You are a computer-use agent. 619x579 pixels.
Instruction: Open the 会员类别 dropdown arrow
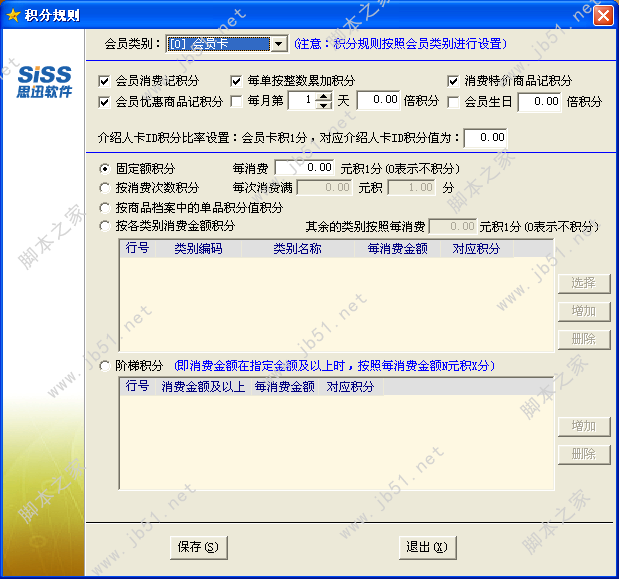click(x=279, y=44)
